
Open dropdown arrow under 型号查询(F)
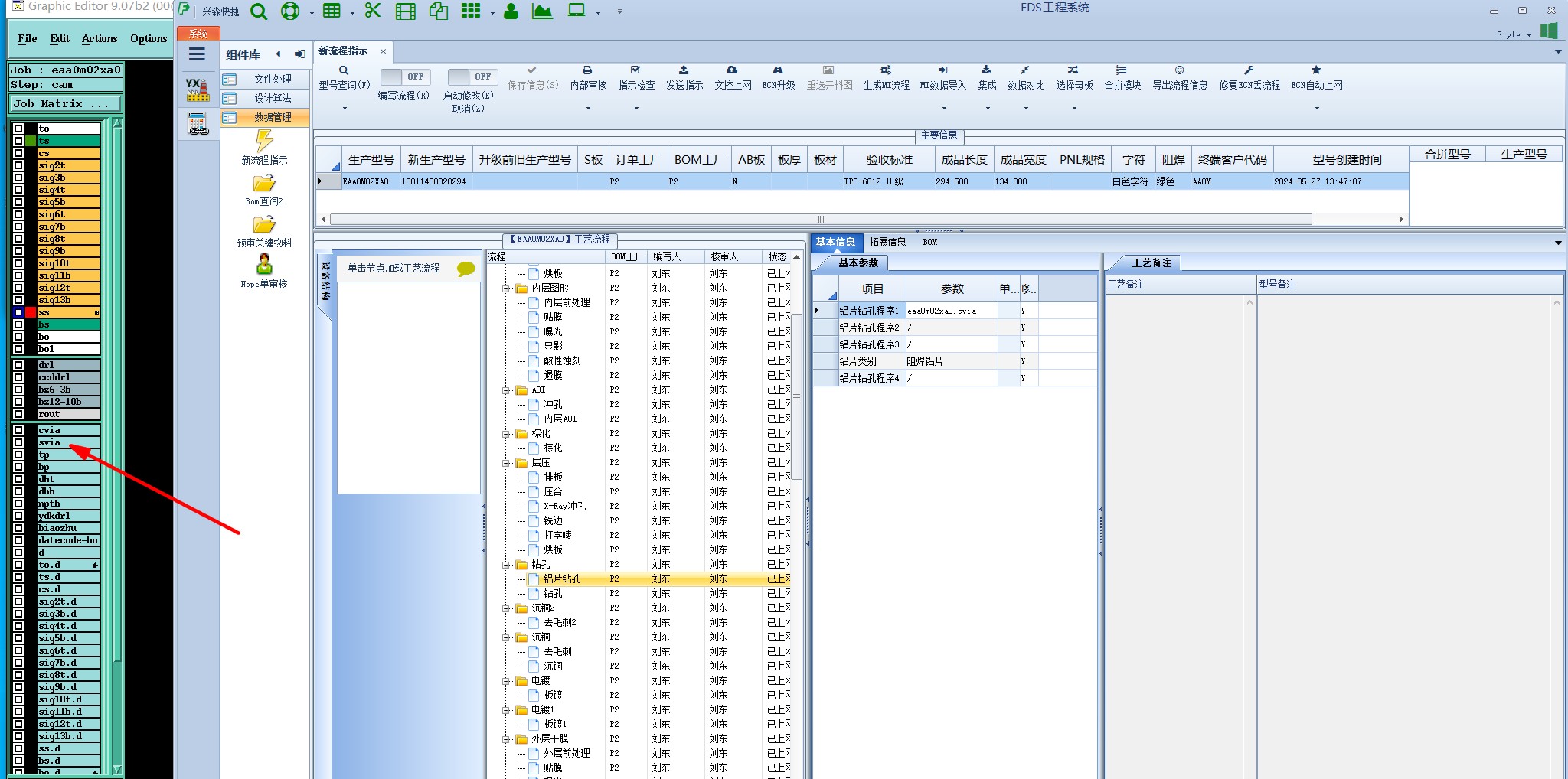coord(345,108)
